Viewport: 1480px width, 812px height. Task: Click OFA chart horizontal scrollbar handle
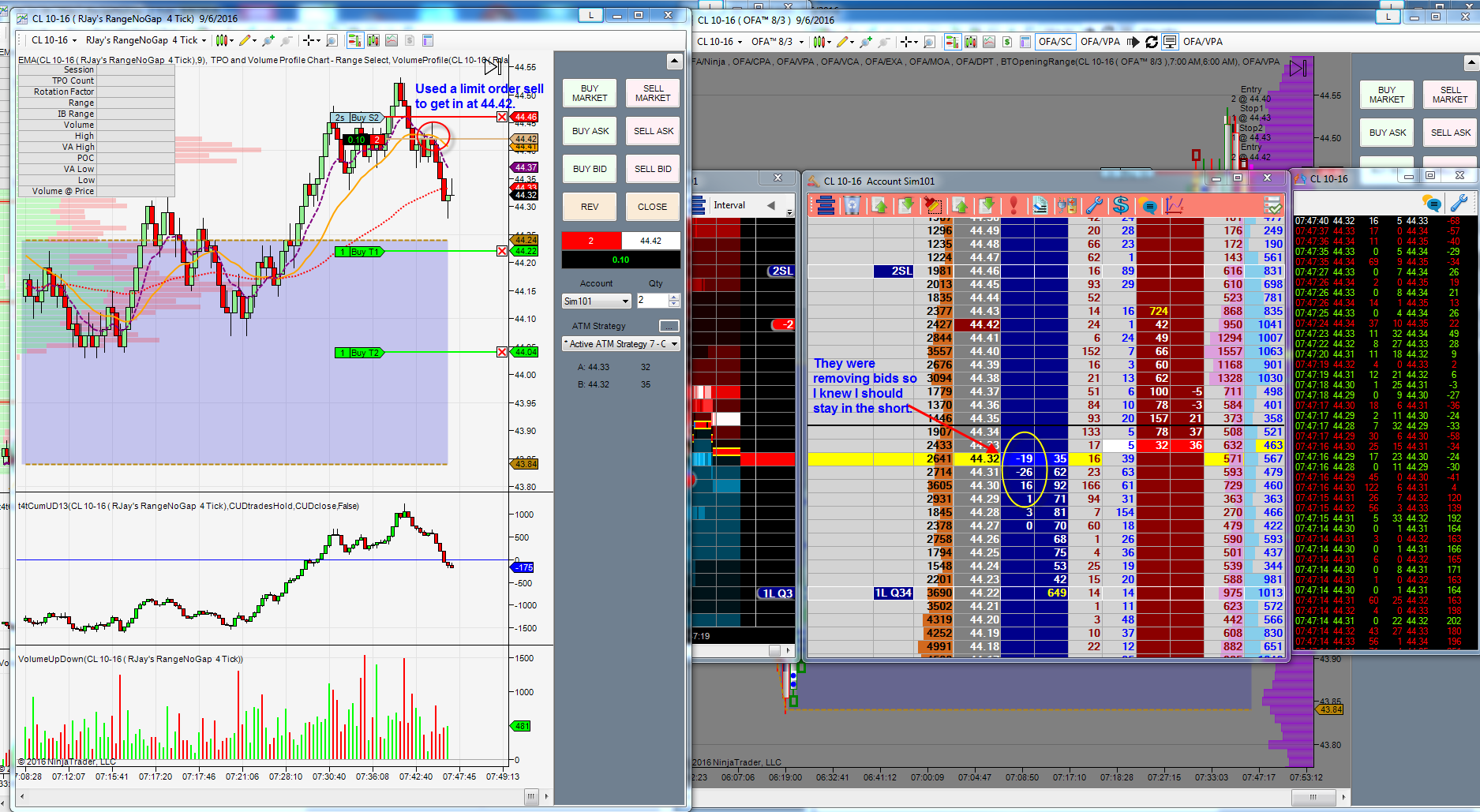coord(1313,797)
